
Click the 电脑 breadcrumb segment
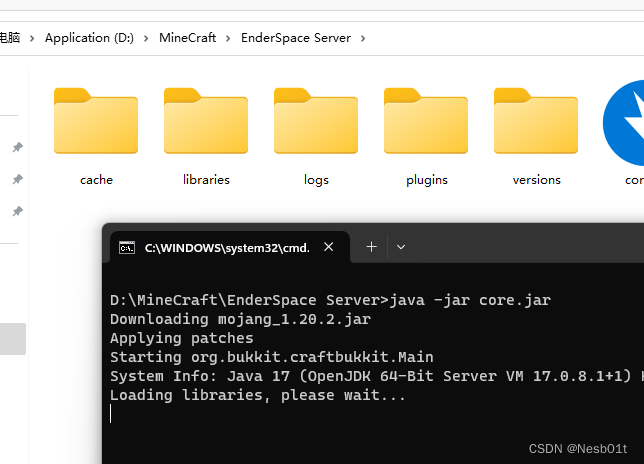pyautogui.click(x=9, y=38)
